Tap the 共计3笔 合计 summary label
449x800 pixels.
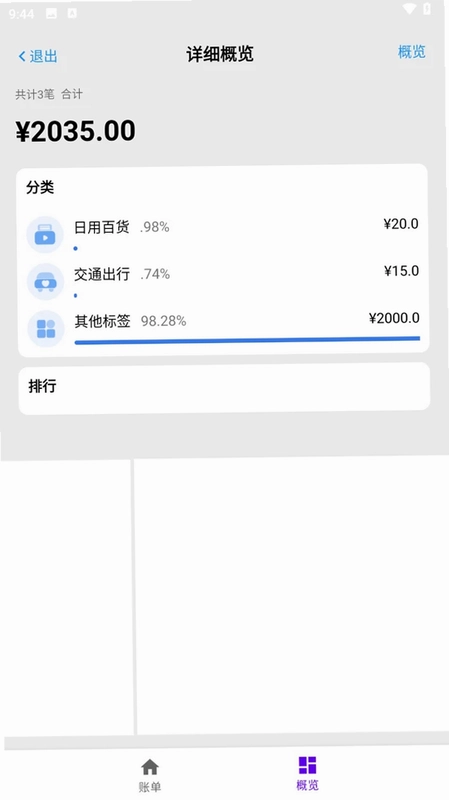pos(49,94)
